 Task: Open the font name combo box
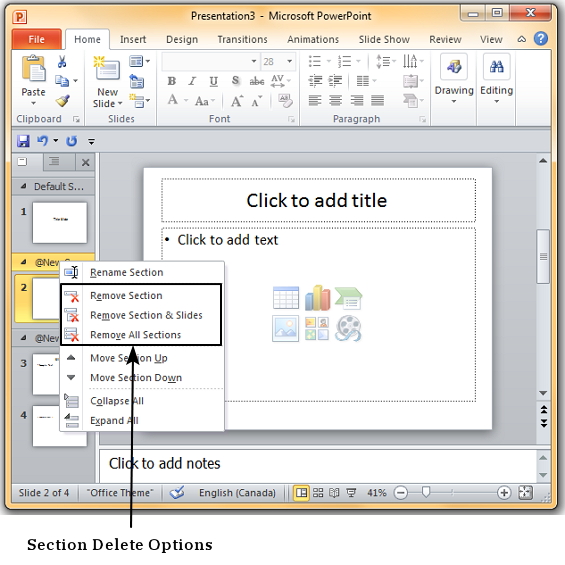210,61
